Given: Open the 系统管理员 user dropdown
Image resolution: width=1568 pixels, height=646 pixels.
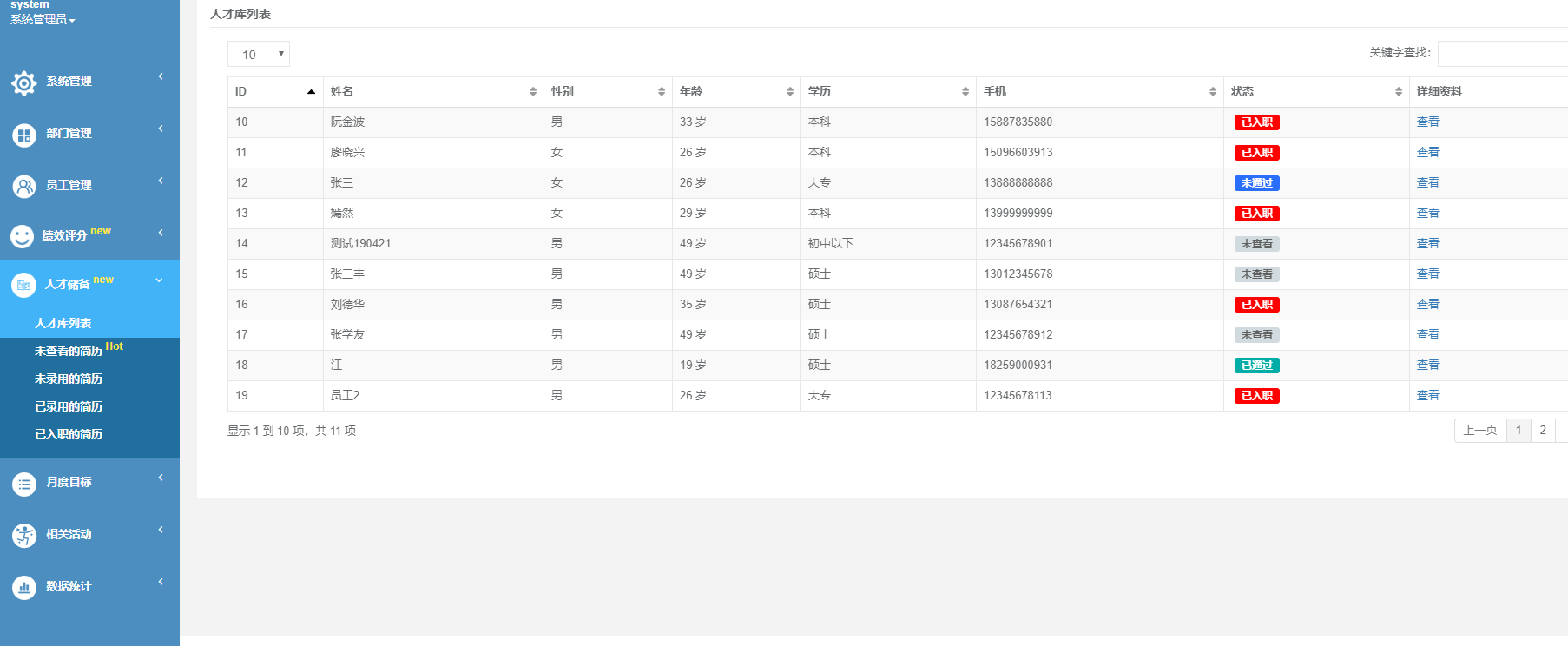Looking at the screenshot, I should pyautogui.click(x=43, y=19).
